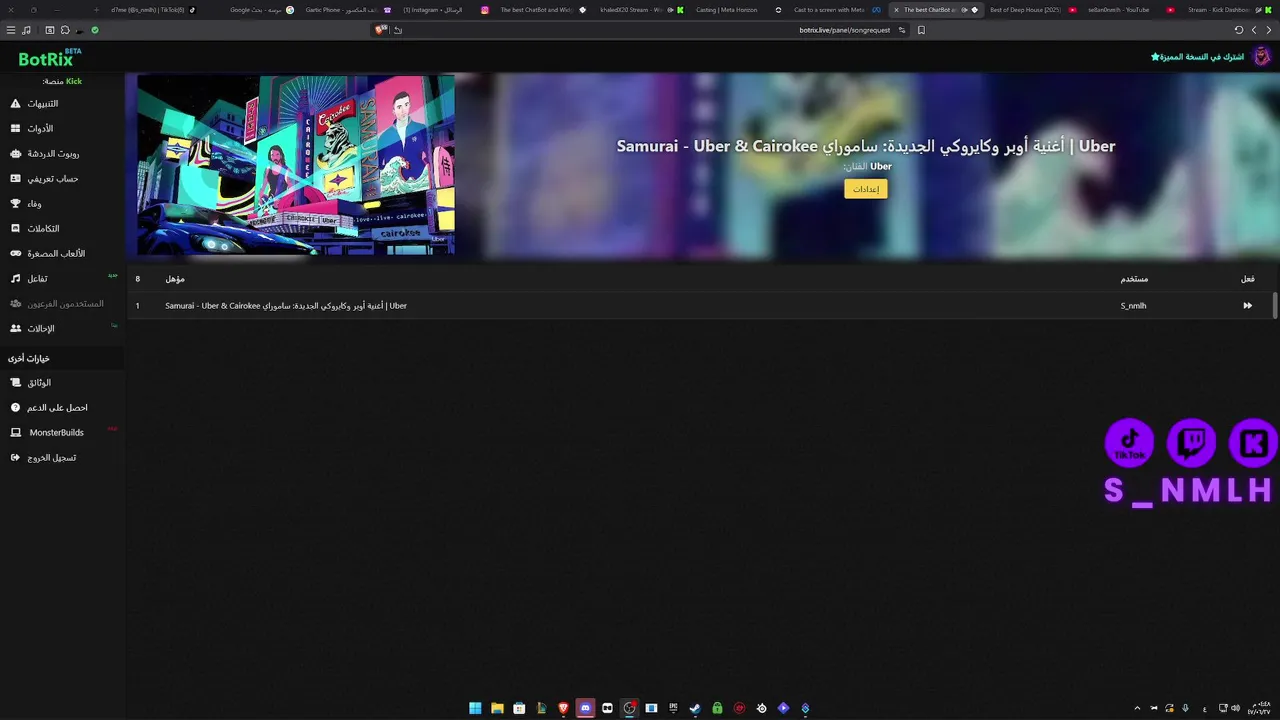Click the إعدادات yellow settings button
The image size is (1280, 720).
(x=865, y=189)
